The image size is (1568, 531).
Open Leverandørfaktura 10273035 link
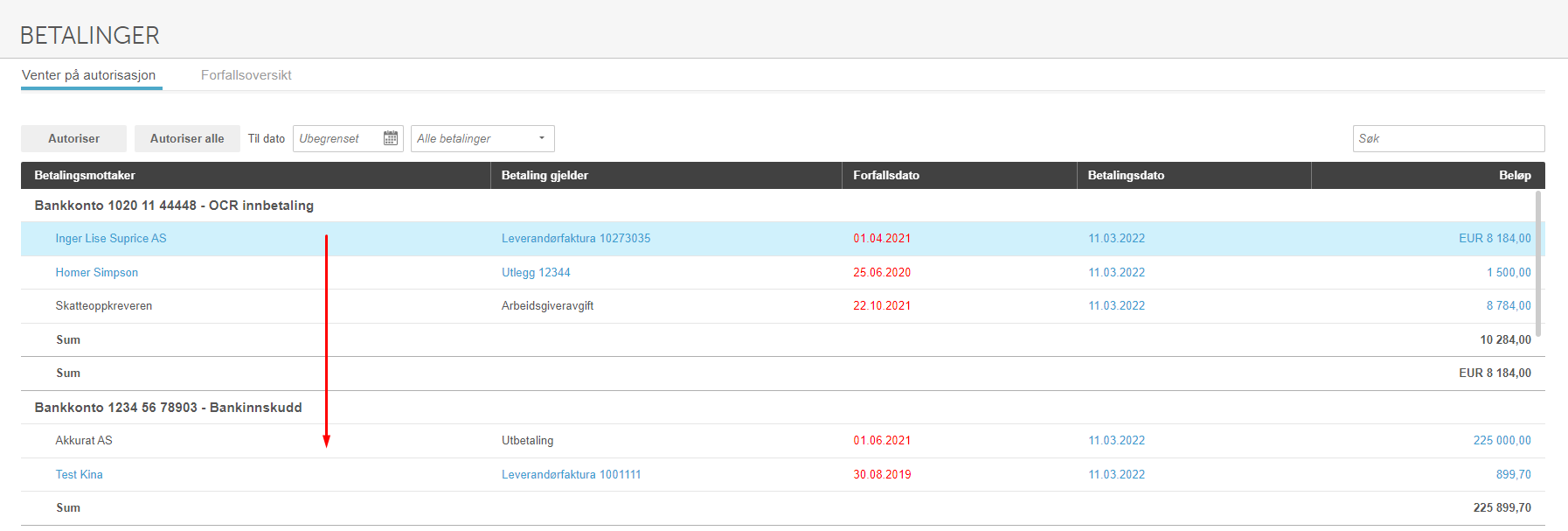click(576, 238)
